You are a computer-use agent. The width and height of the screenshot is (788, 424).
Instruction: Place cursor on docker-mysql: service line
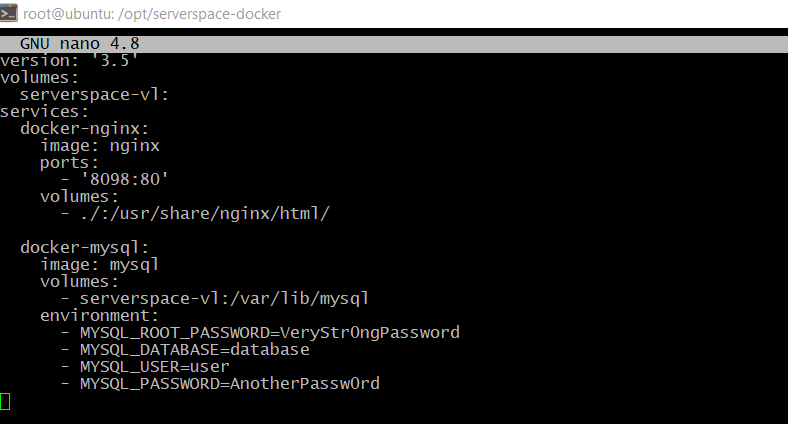coord(84,248)
